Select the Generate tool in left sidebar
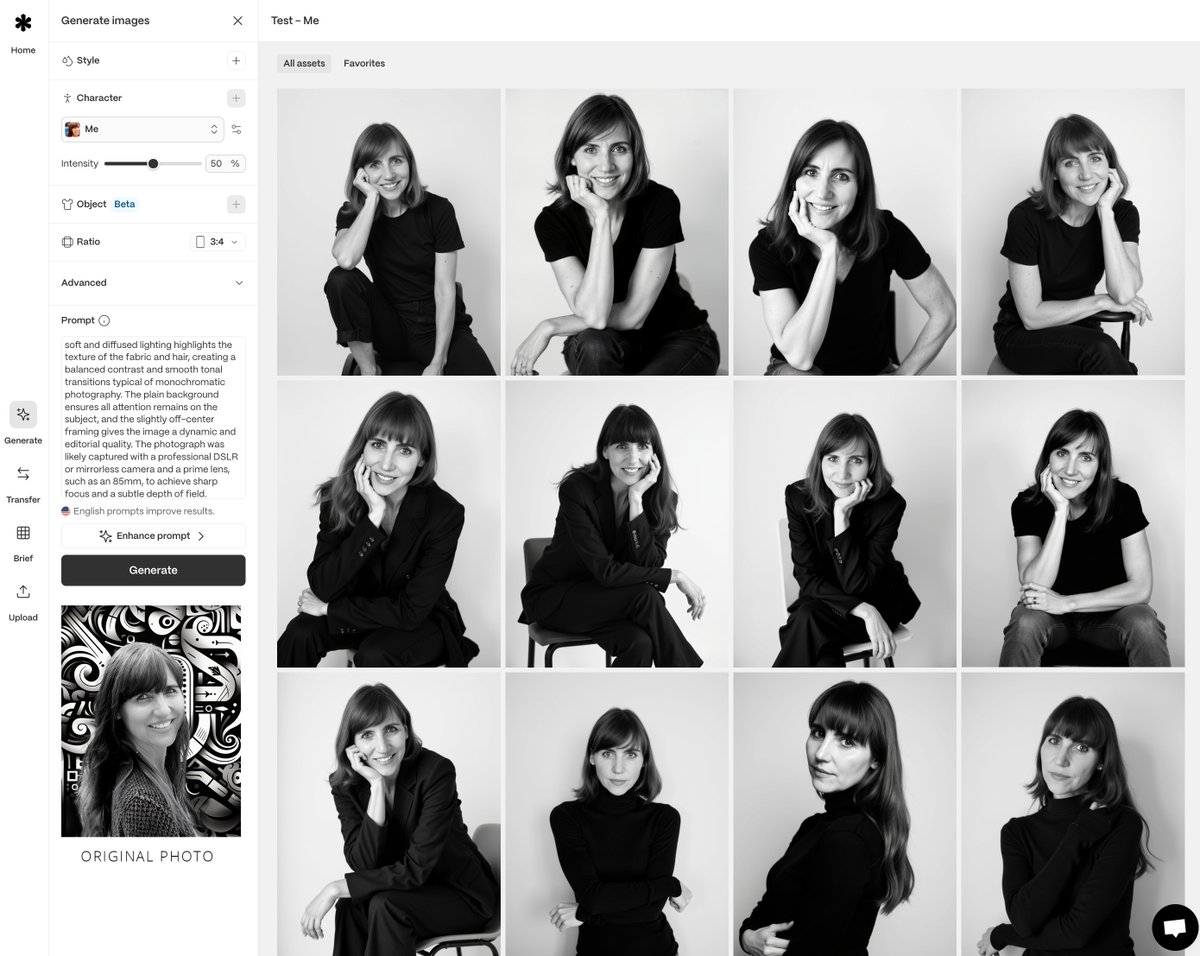 [22, 421]
